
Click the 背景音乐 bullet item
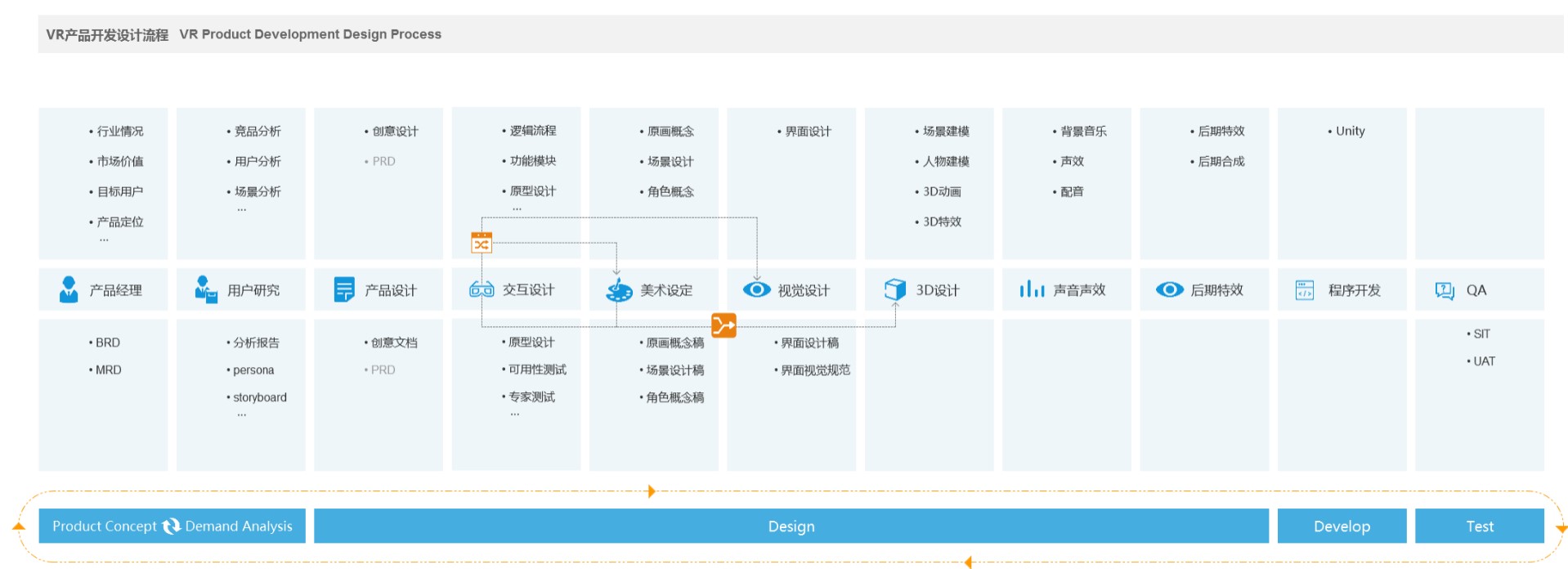pos(1079,131)
